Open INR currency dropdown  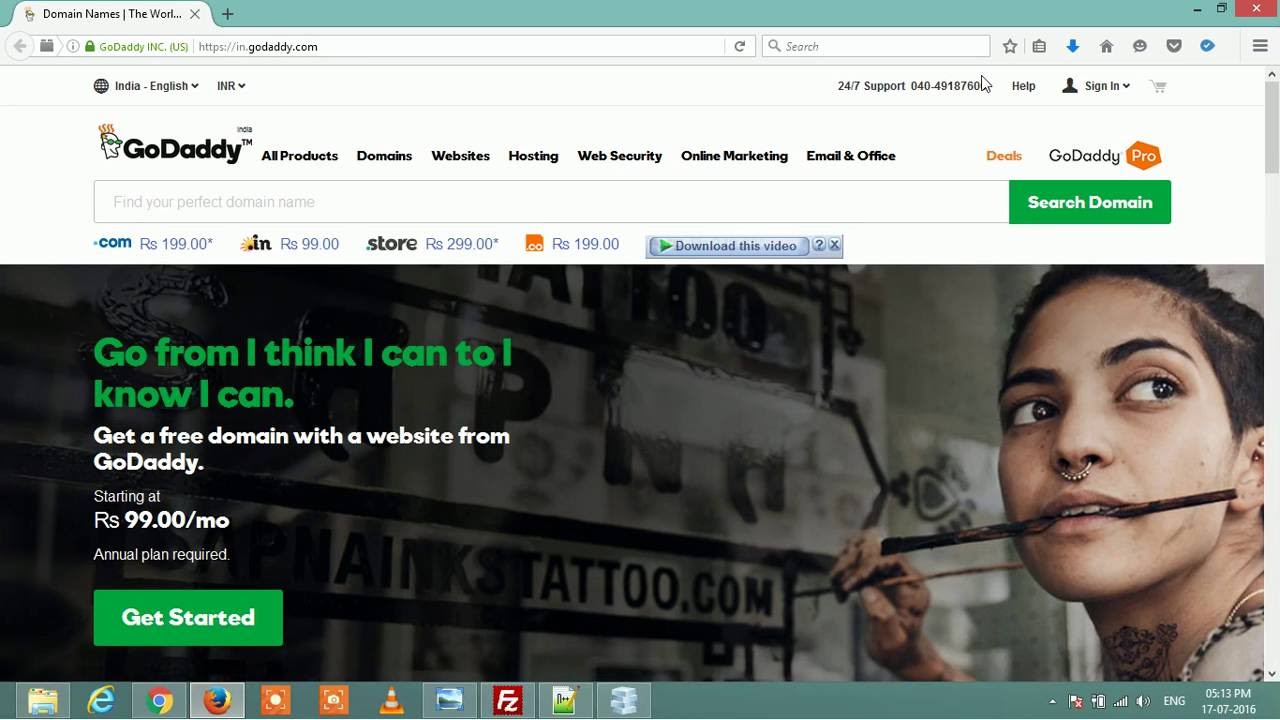point(231,86)
